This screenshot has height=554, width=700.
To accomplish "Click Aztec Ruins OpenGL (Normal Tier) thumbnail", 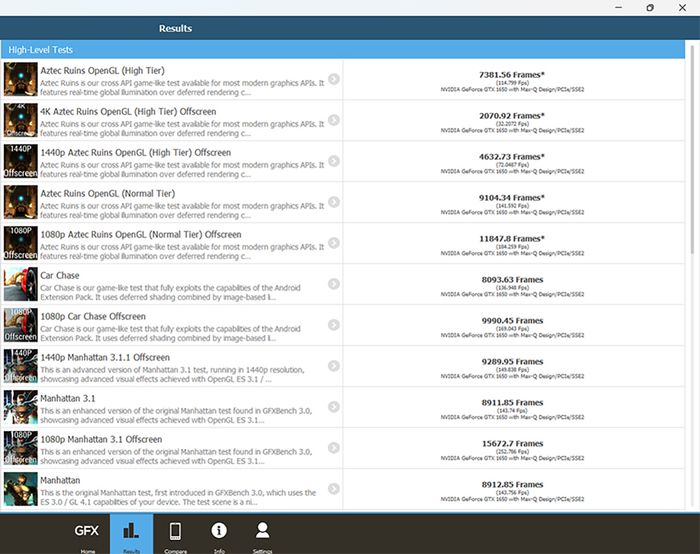I will pos(21,202).
